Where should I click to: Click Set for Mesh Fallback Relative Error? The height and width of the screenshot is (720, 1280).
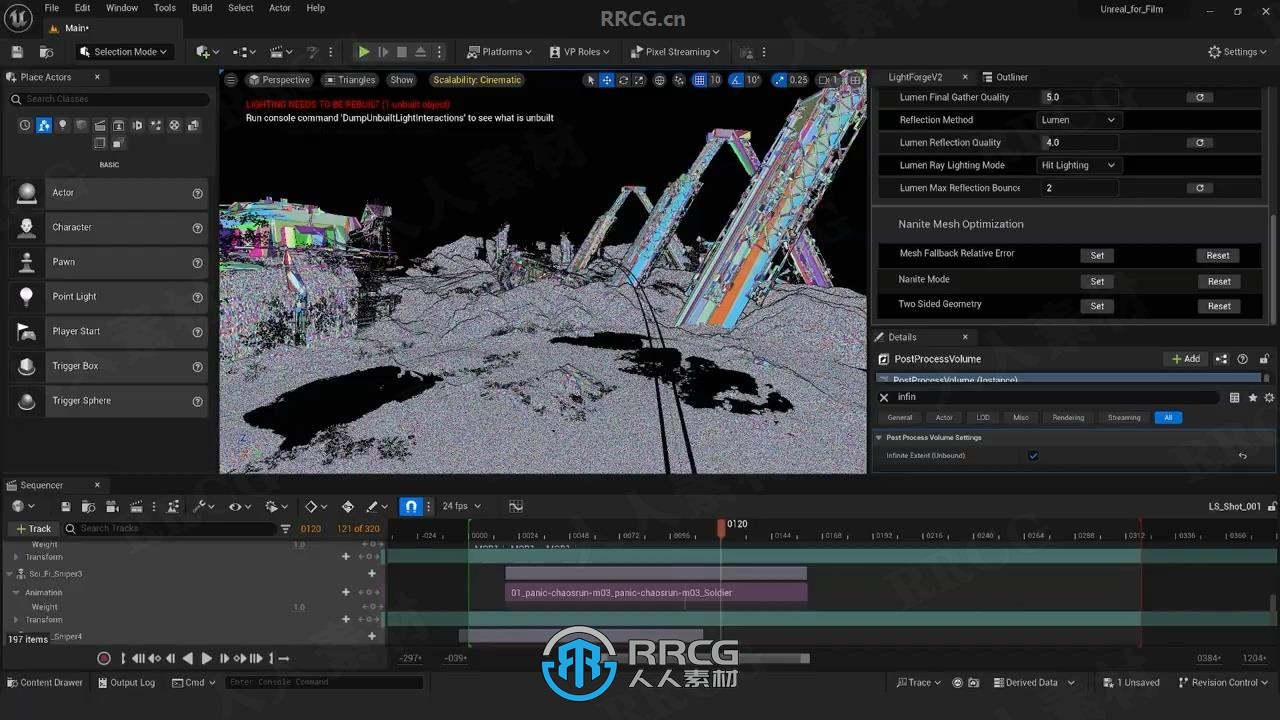click(1097, 256)
